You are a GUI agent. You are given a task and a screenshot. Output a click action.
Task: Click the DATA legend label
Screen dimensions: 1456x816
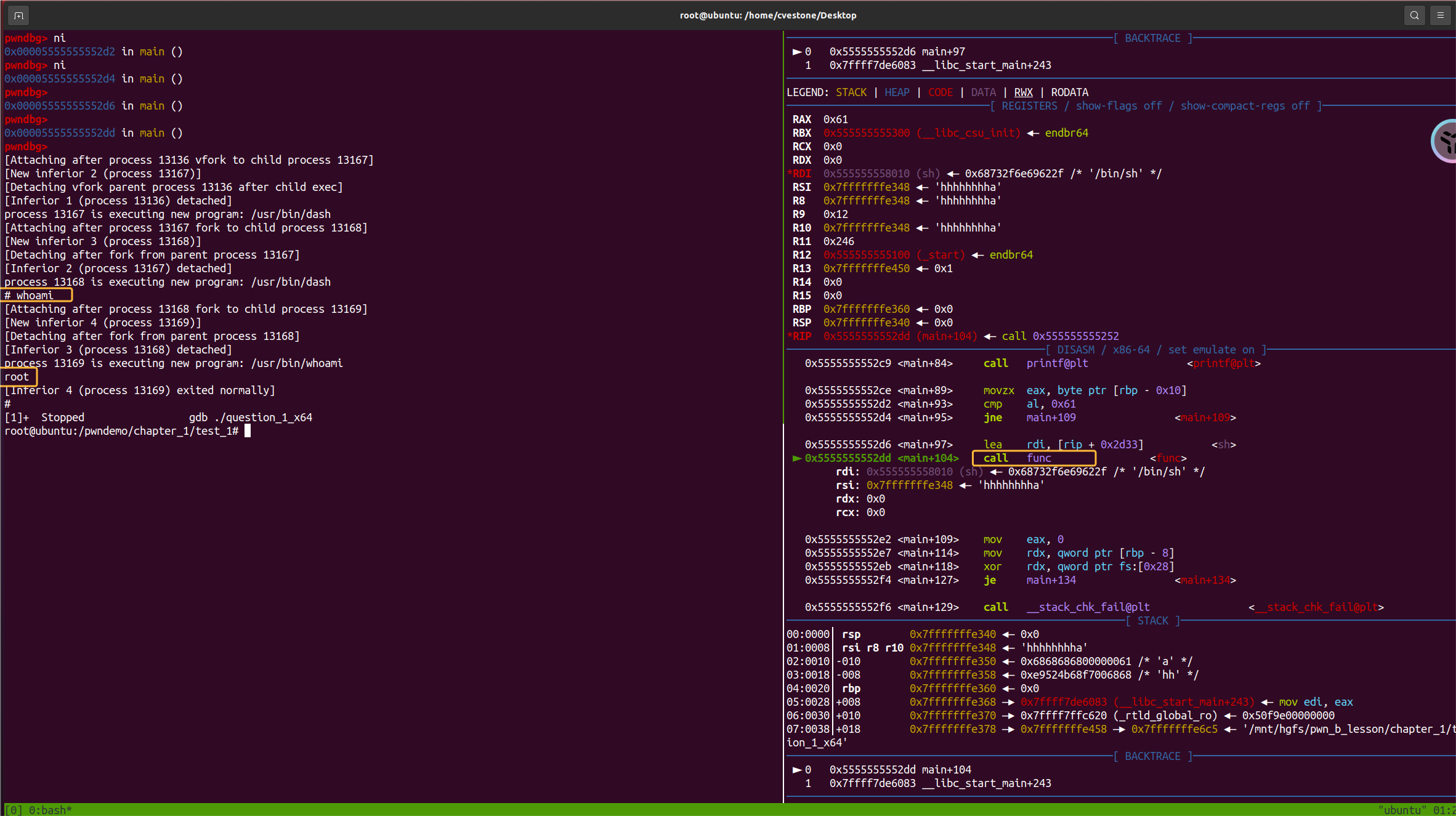pos(983,92)
